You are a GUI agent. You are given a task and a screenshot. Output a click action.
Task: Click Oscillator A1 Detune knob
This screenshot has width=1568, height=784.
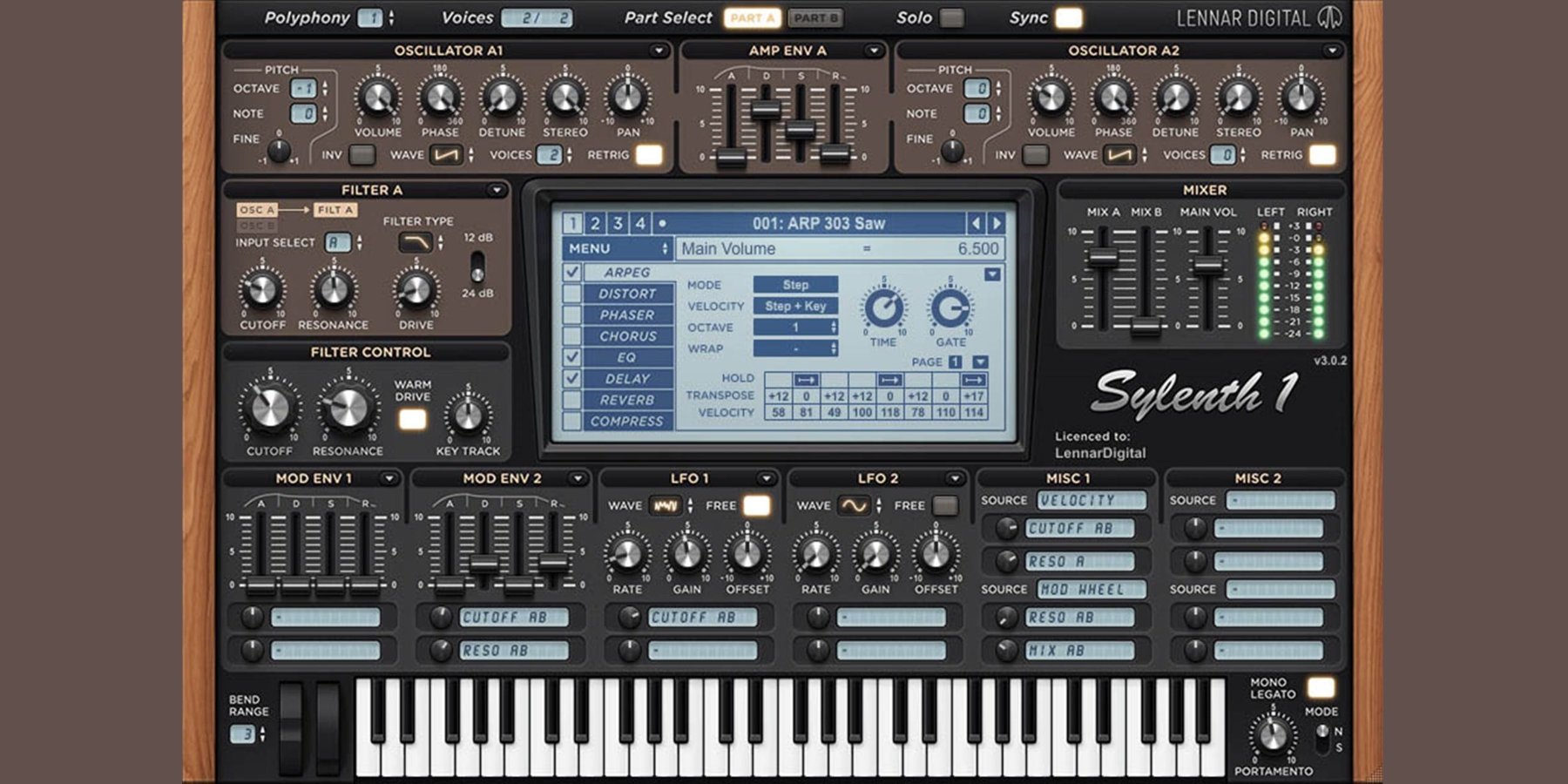point(503,97)
